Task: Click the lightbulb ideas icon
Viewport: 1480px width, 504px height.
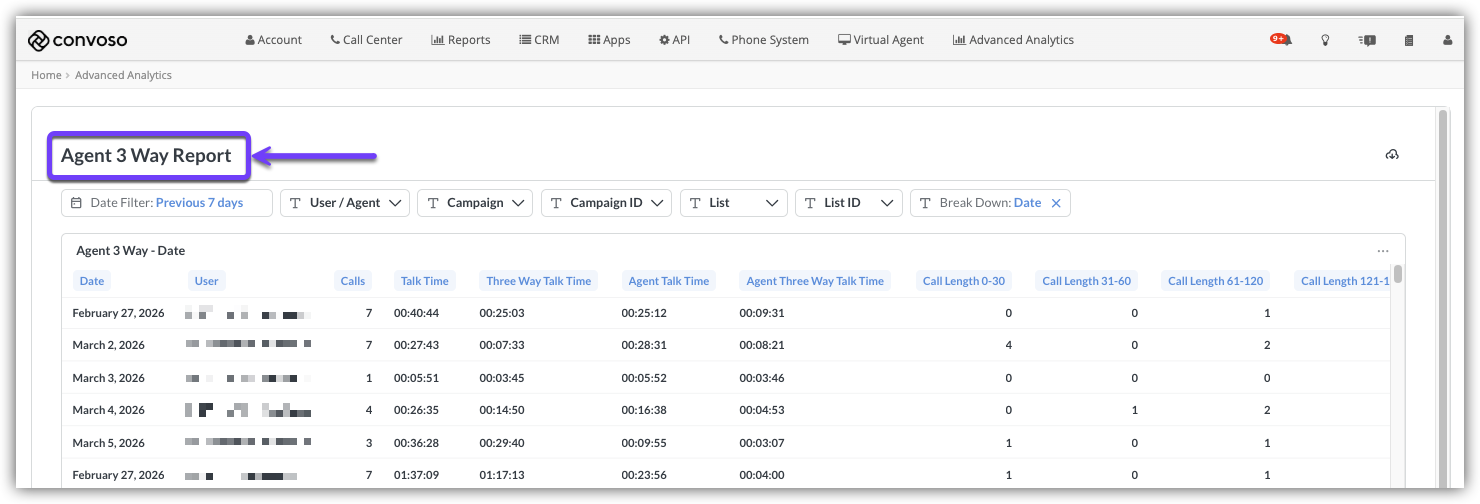Action: 1326,40
